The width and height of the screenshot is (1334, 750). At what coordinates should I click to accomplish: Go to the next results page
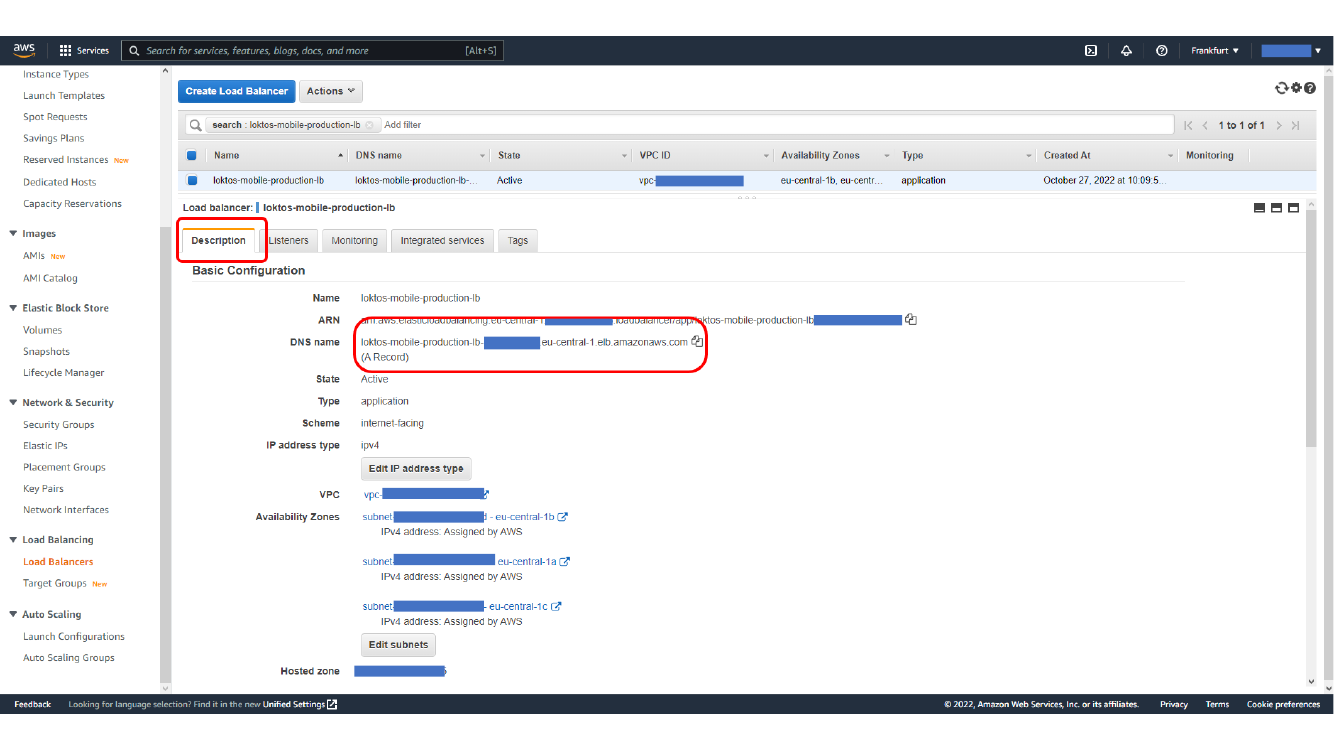tap(1278, 125)
